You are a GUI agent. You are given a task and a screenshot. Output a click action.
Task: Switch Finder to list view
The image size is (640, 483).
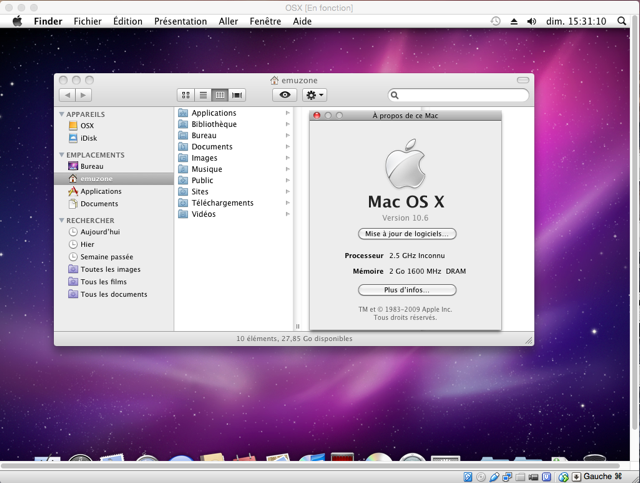(x=203, y=95)
